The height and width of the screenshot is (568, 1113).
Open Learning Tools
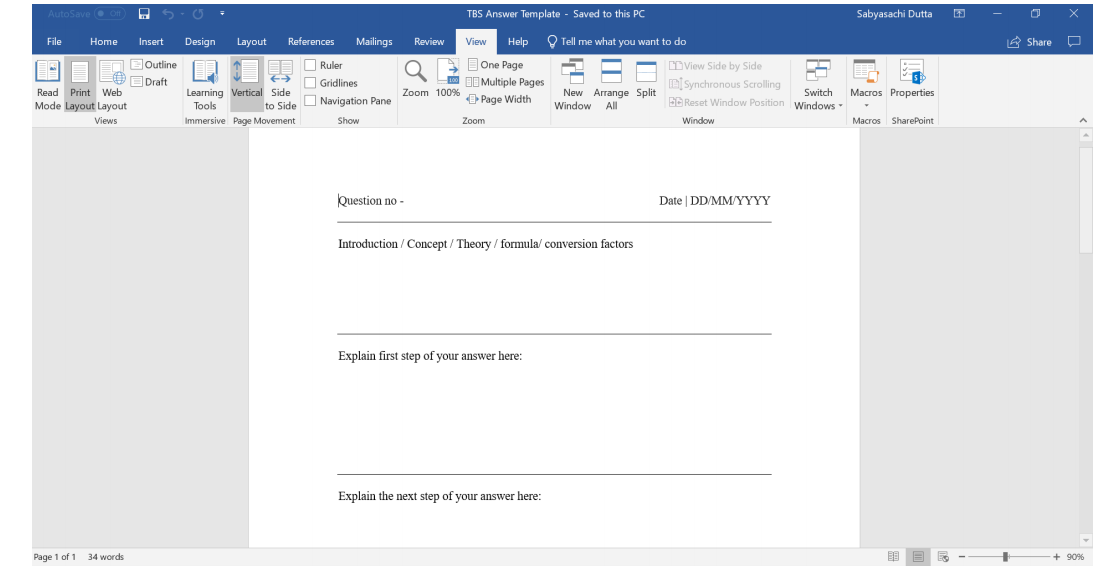tap(204, 84)
